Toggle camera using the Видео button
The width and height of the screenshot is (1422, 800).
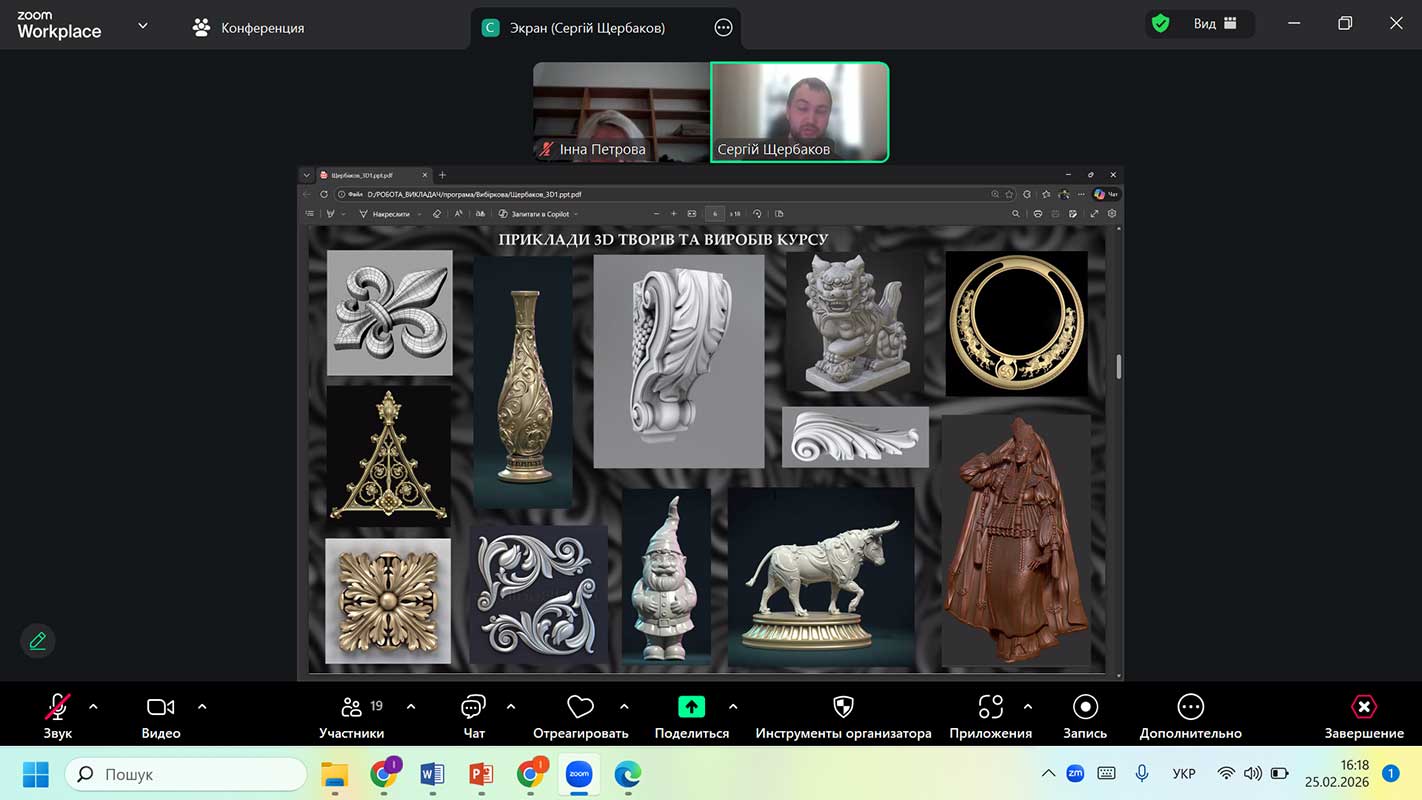click(x=160, y=708)
